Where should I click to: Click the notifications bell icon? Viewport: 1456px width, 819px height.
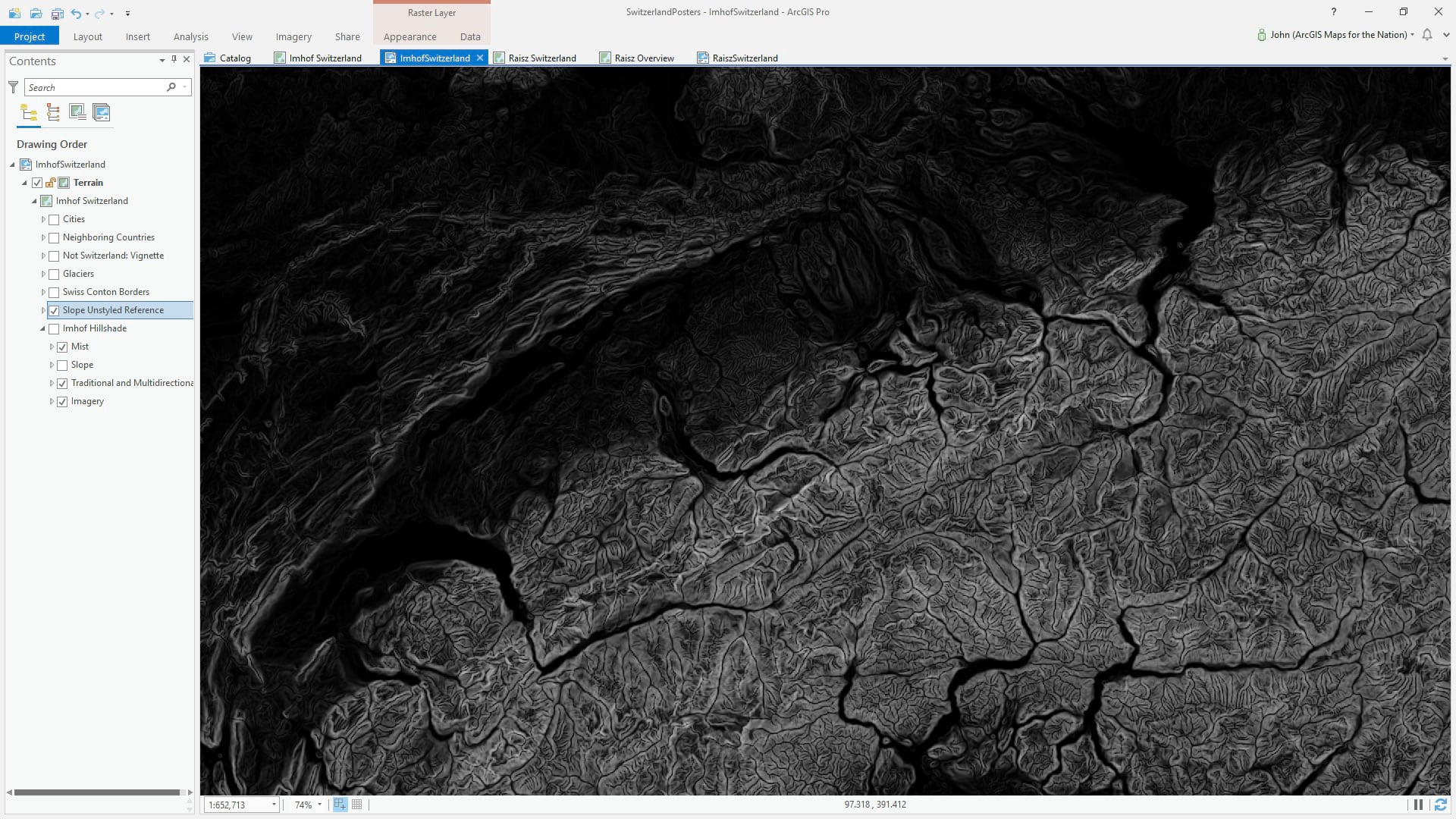pos(1427,35)
